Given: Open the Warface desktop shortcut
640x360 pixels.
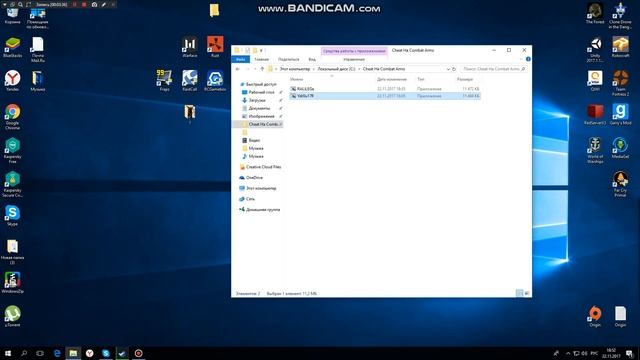Looking at the screenshot, I should pos(189,47).
